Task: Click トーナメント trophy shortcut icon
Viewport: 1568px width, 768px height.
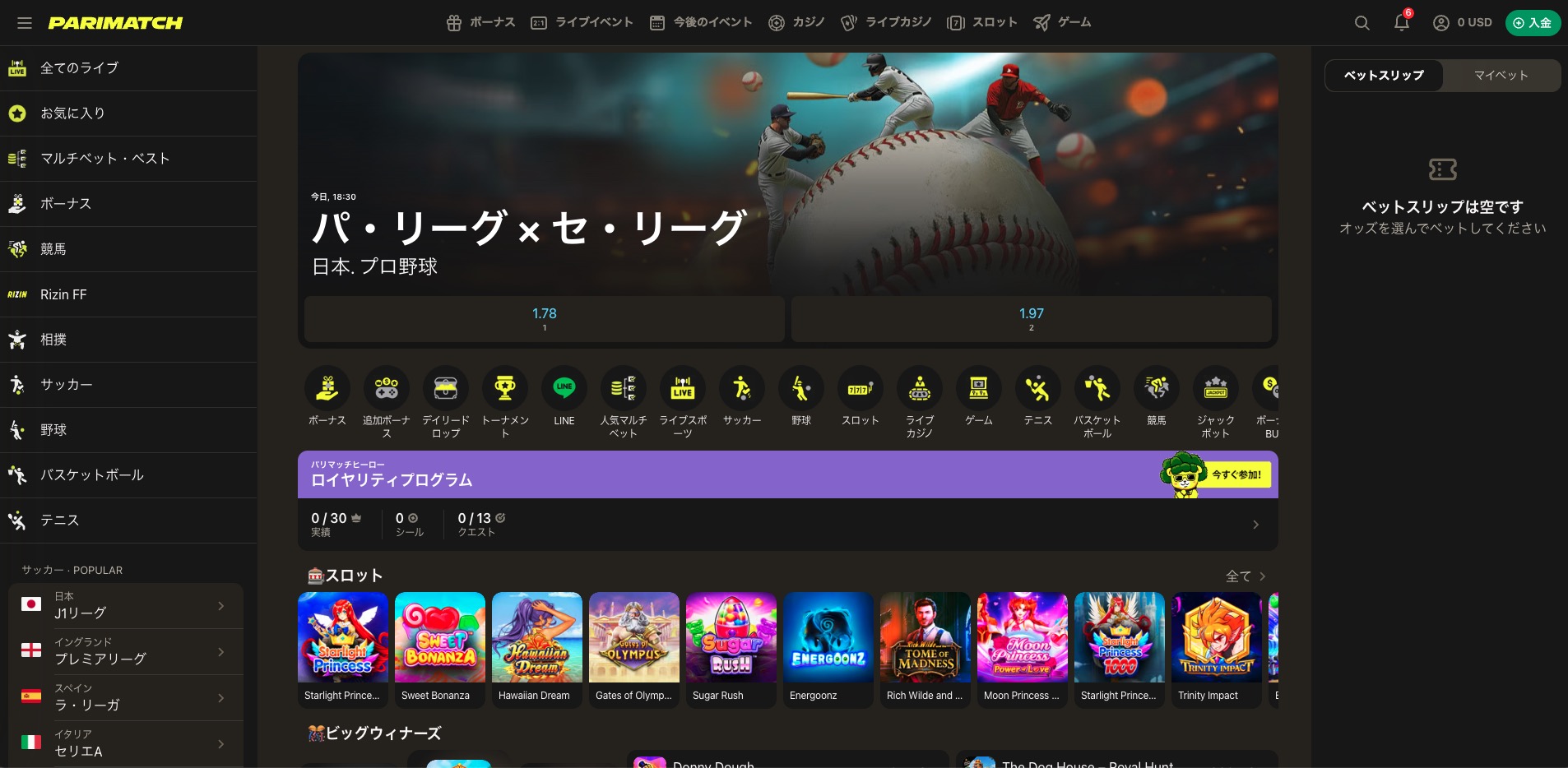Action: coord(505,388)
